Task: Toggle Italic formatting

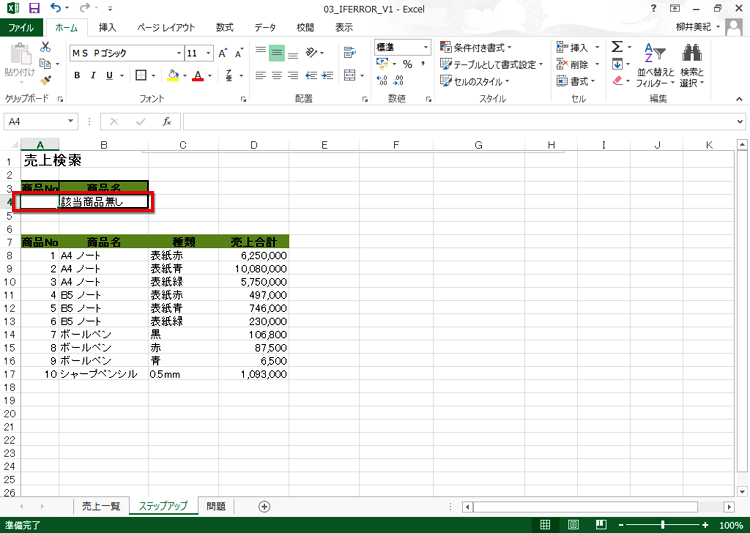Action: (93, 76)
